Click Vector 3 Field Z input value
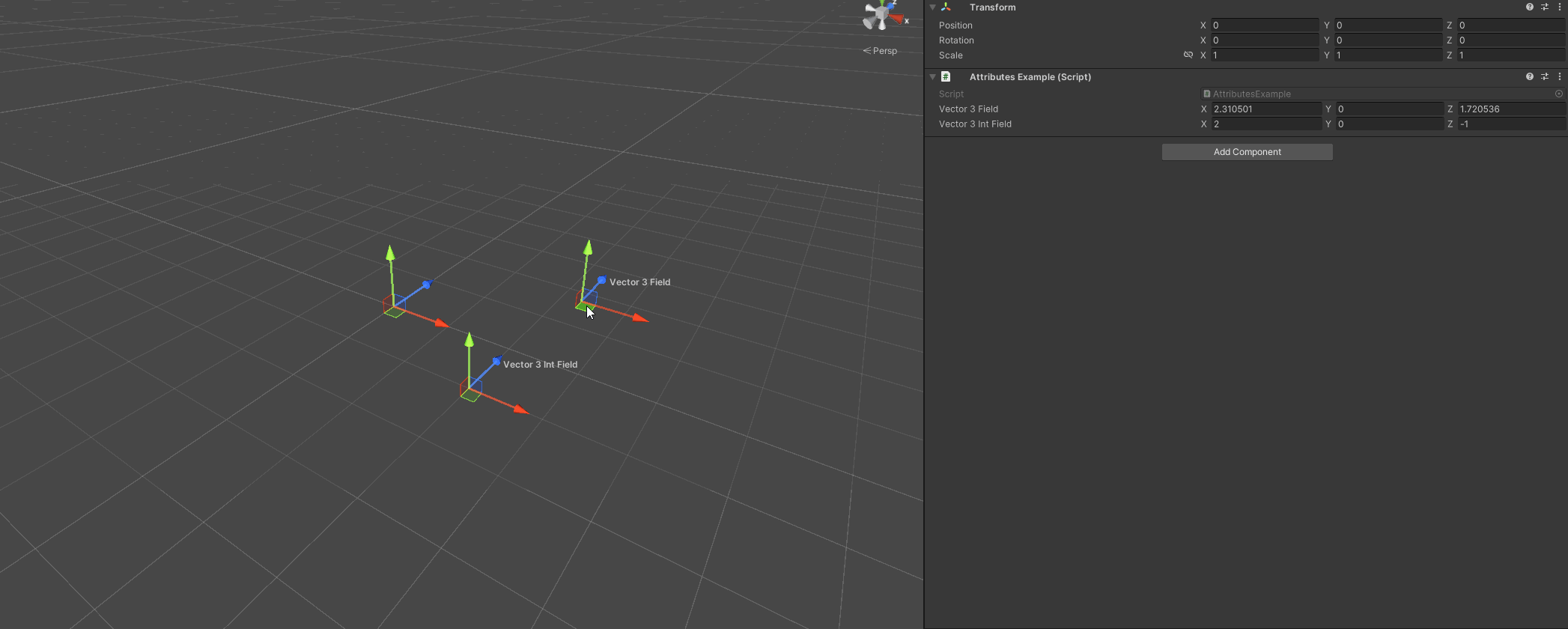1568x629 pixels. coord(1512,109)
